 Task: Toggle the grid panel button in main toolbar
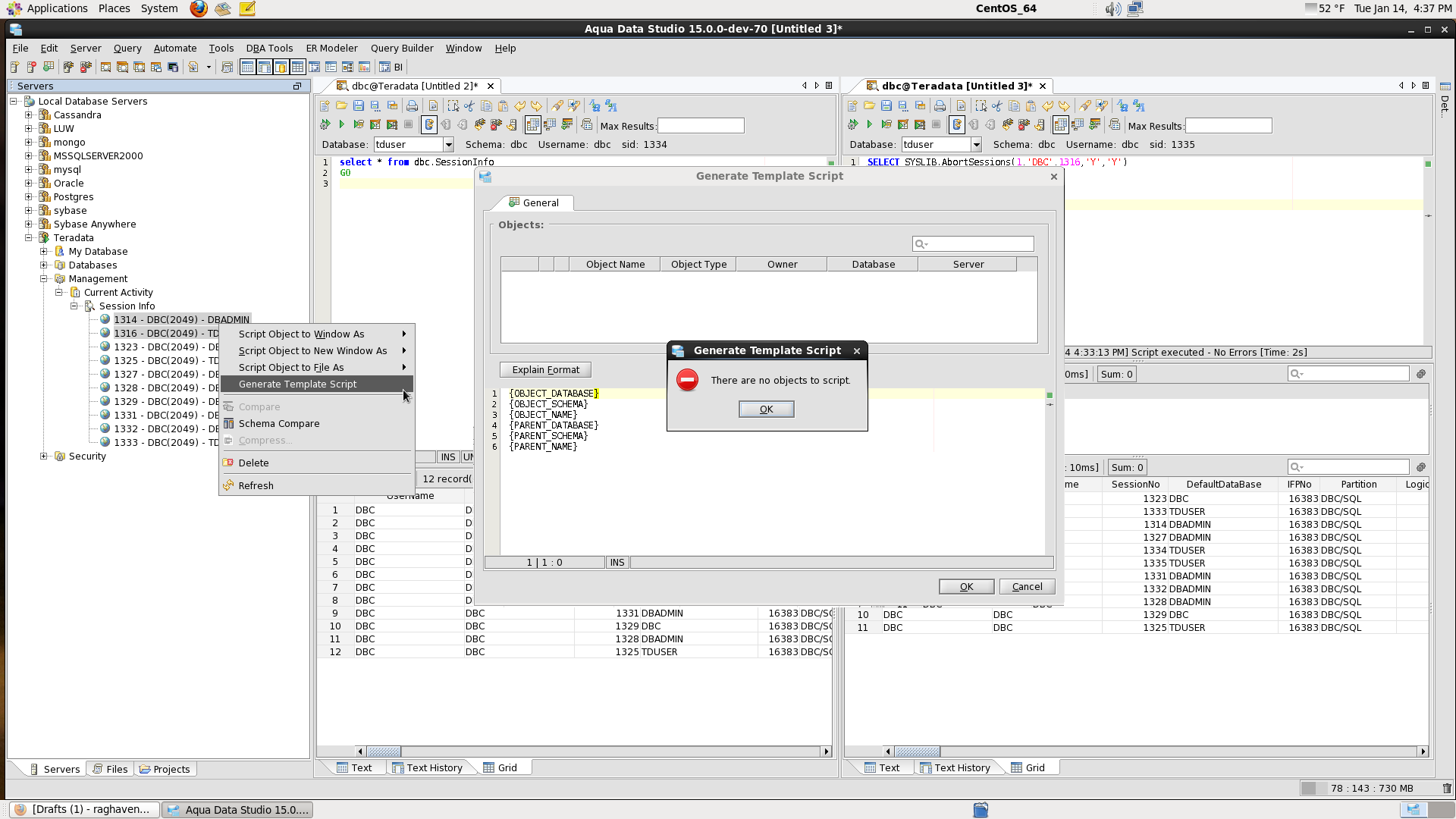297,67
